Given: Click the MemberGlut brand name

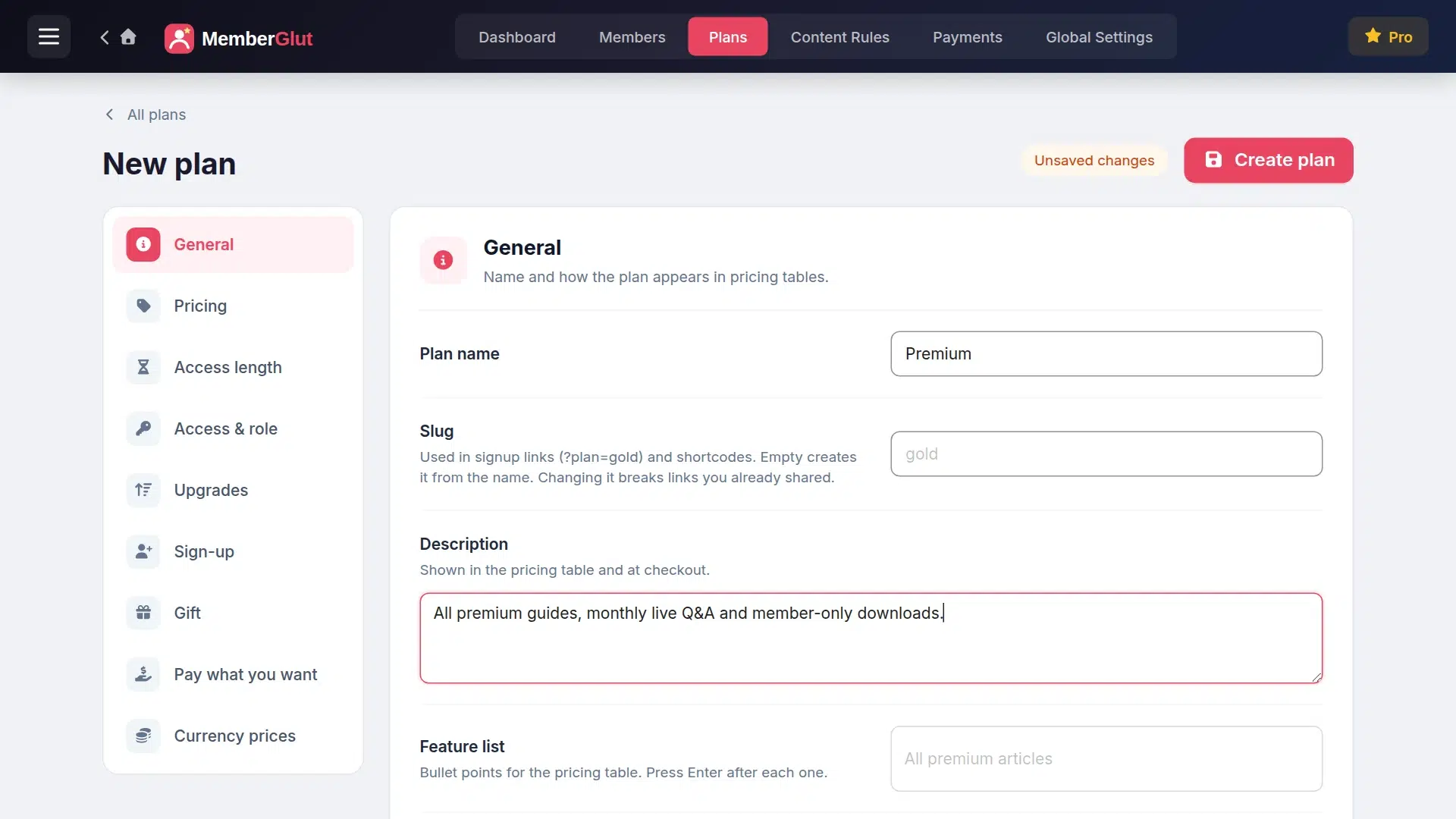Looking at the screenshot, I should click(257, 39).
